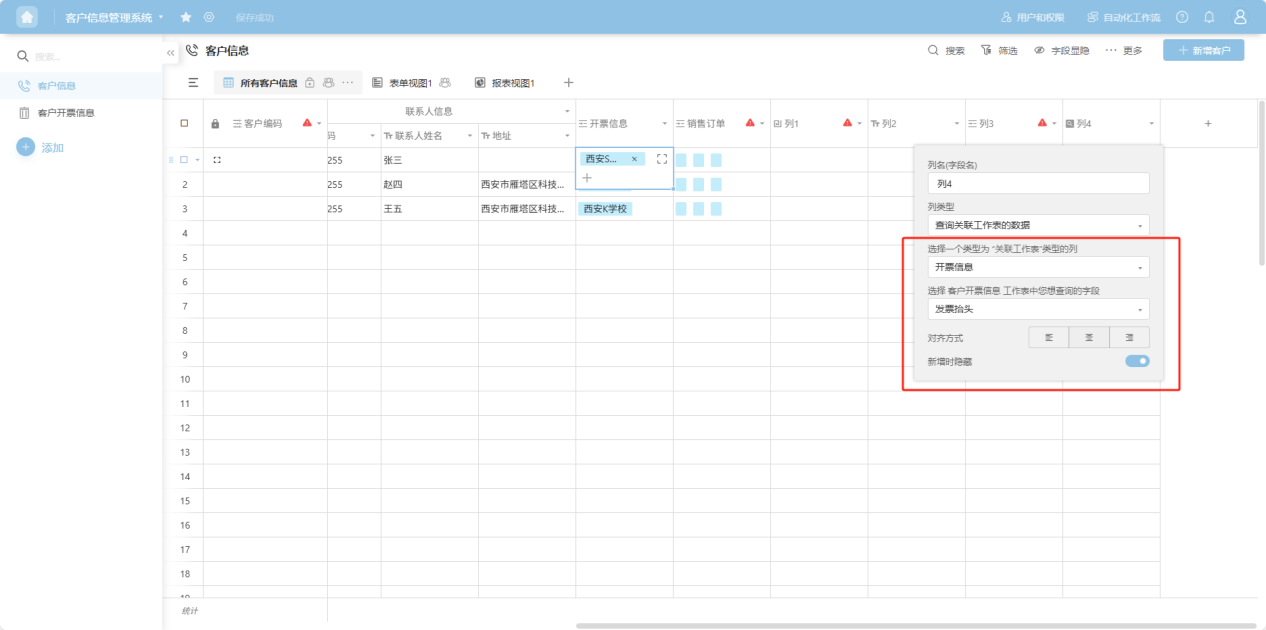The image size is (1266, 630).
Task: Click the plus icon to add view
Action: 569,82
